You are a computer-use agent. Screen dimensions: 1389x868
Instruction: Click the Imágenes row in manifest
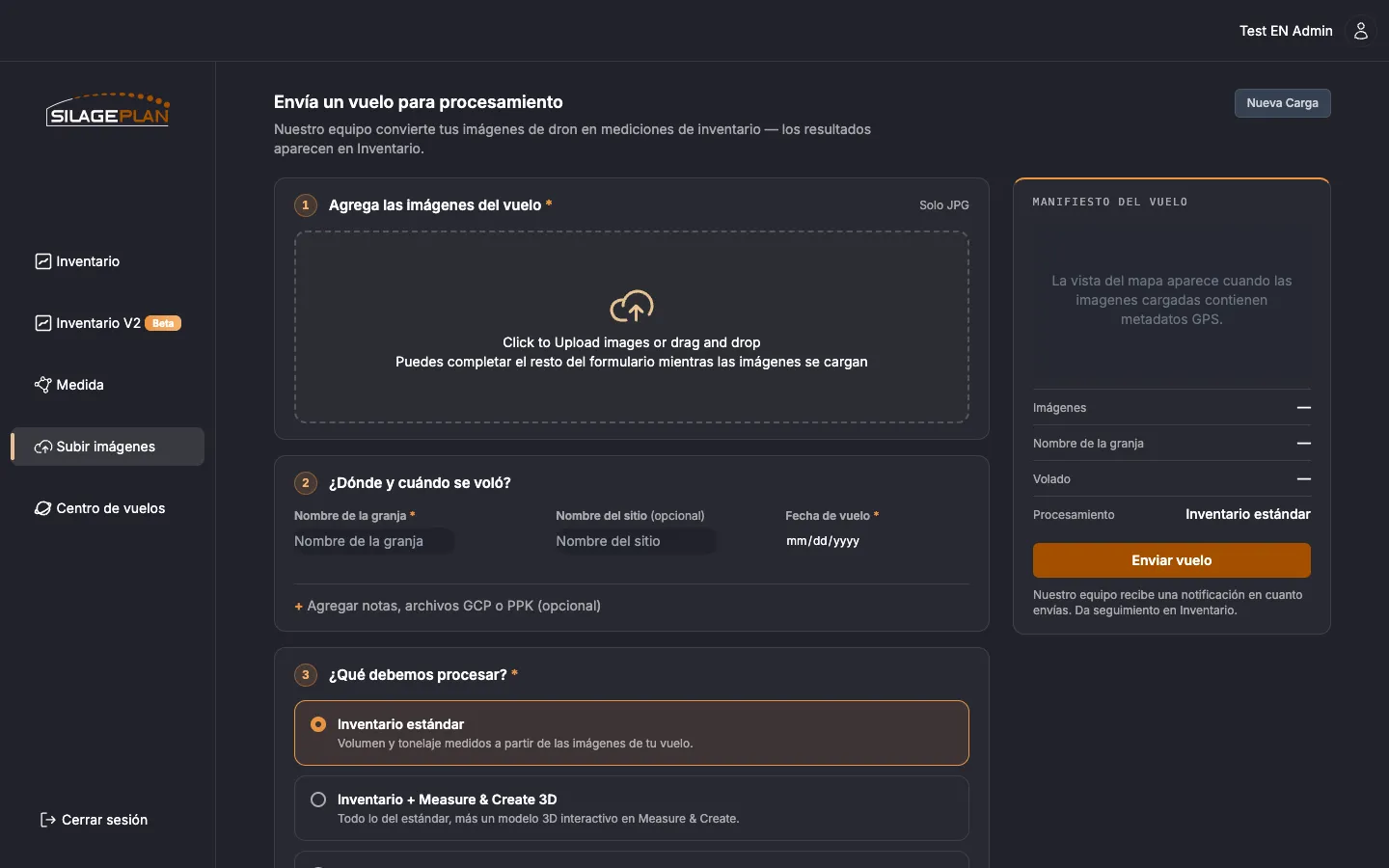tap(1172, 408)
